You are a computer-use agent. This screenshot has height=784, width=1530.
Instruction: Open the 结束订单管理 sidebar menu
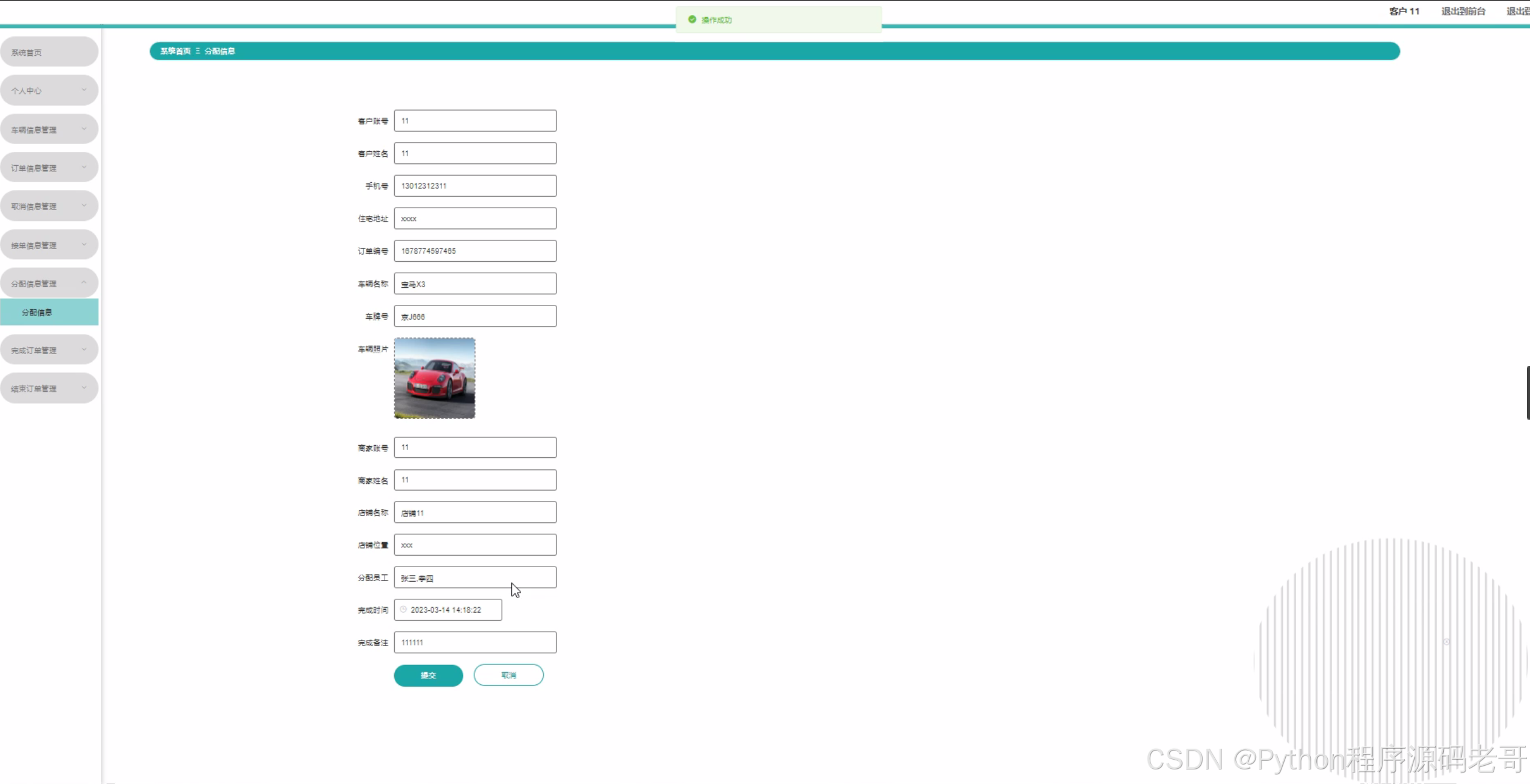(34, 389)
